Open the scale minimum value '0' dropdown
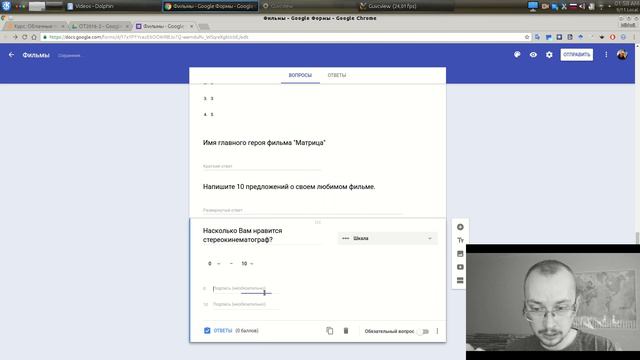This screenshot has width=640, height=360. pyautogui.click(x=214, y=264)
